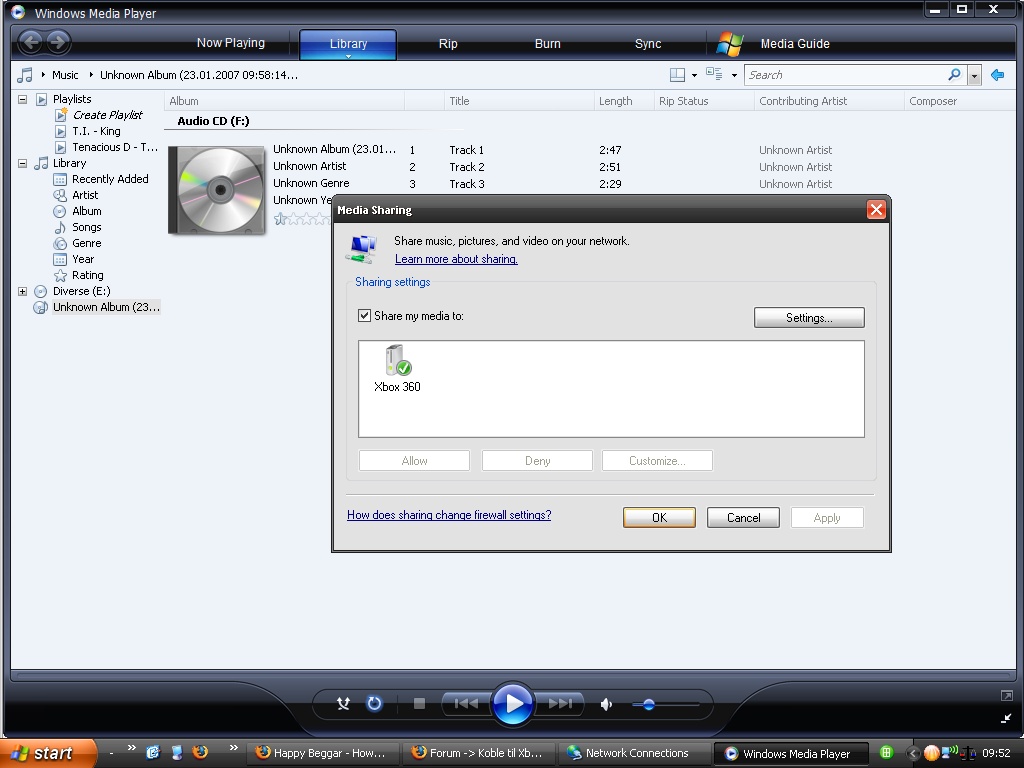Click the Windows logo beside Media Guide

[x=730, y=44]
